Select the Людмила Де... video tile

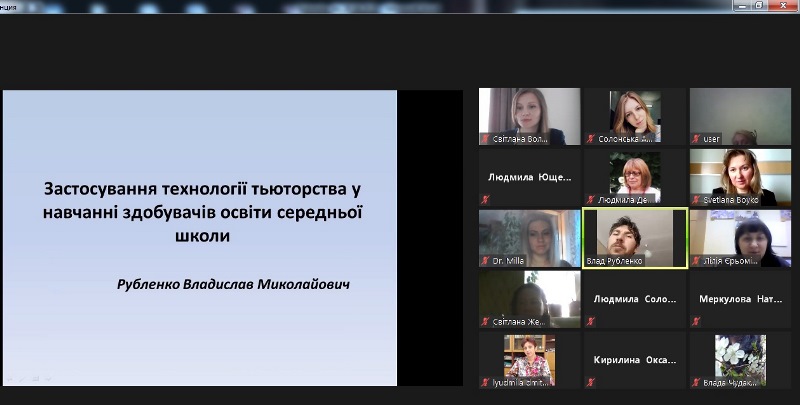(635, 175)
